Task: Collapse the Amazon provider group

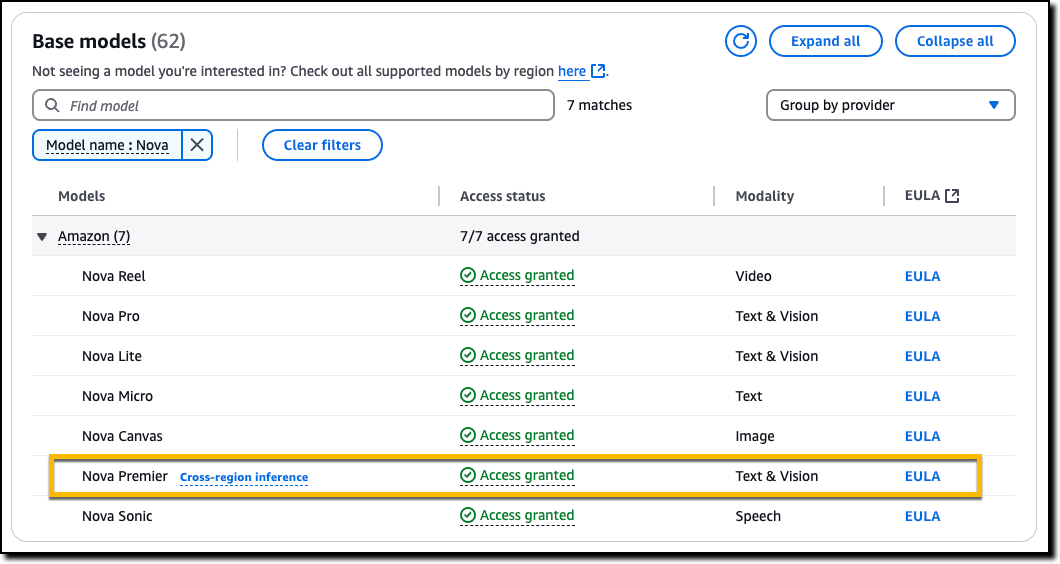Action: tap(42, 237)
